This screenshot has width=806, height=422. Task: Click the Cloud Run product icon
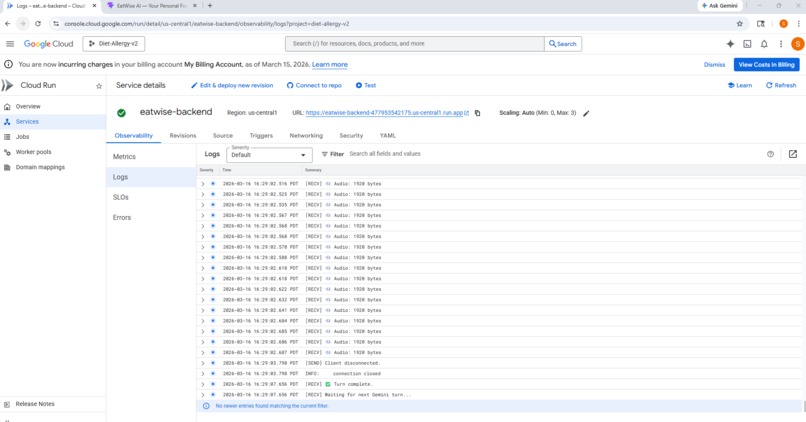coord(7,85)
